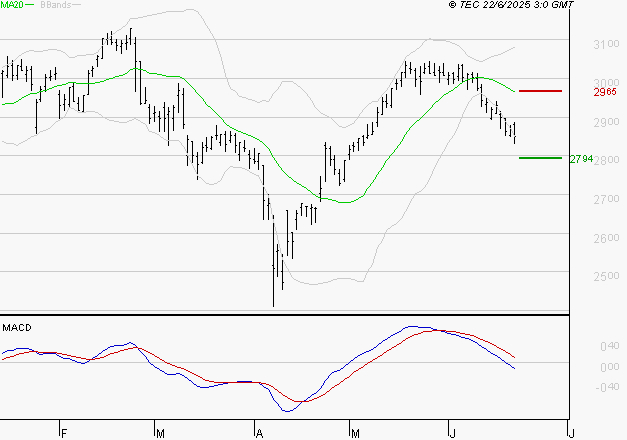
Task: Click the -040 MACD axis label
Action: click(607, 387)
